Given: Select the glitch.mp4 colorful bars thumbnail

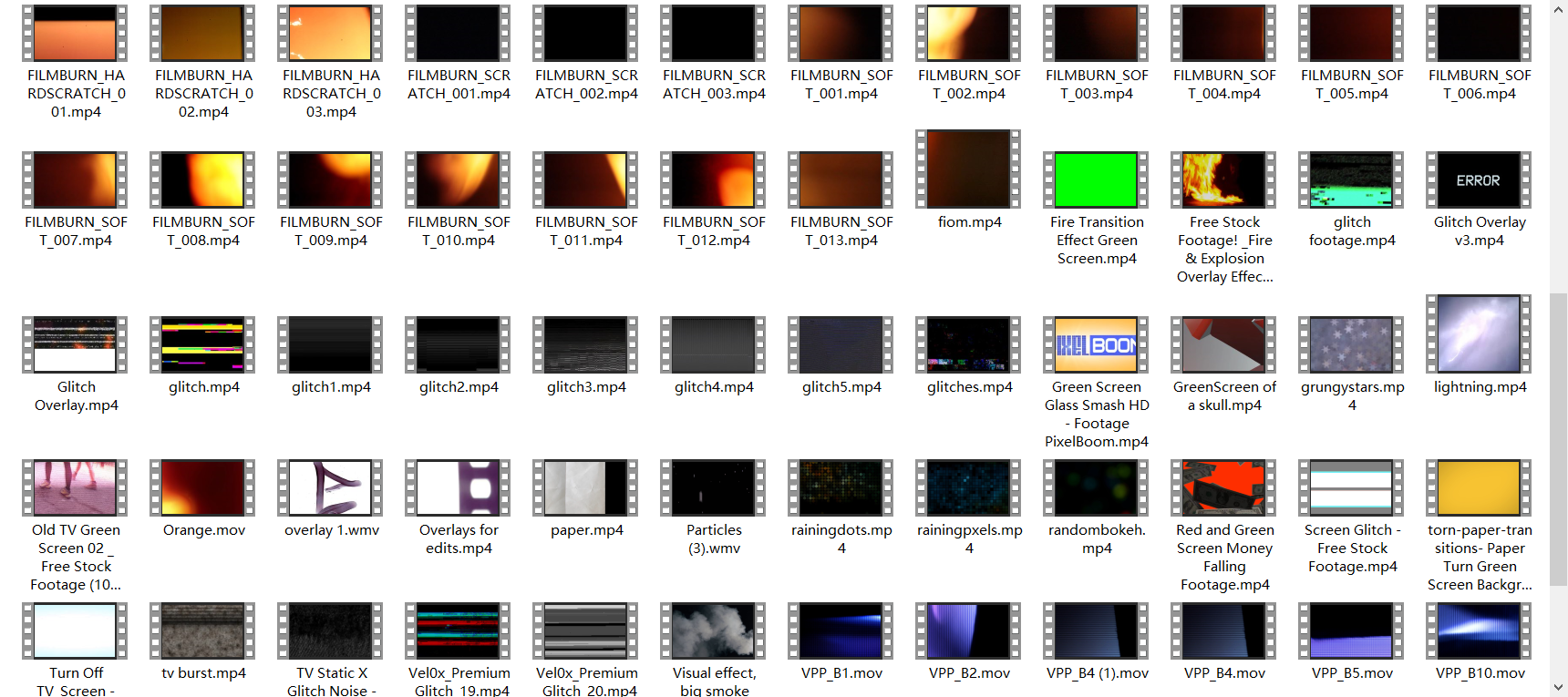Looking at the screenshot, I should [202, 345].
